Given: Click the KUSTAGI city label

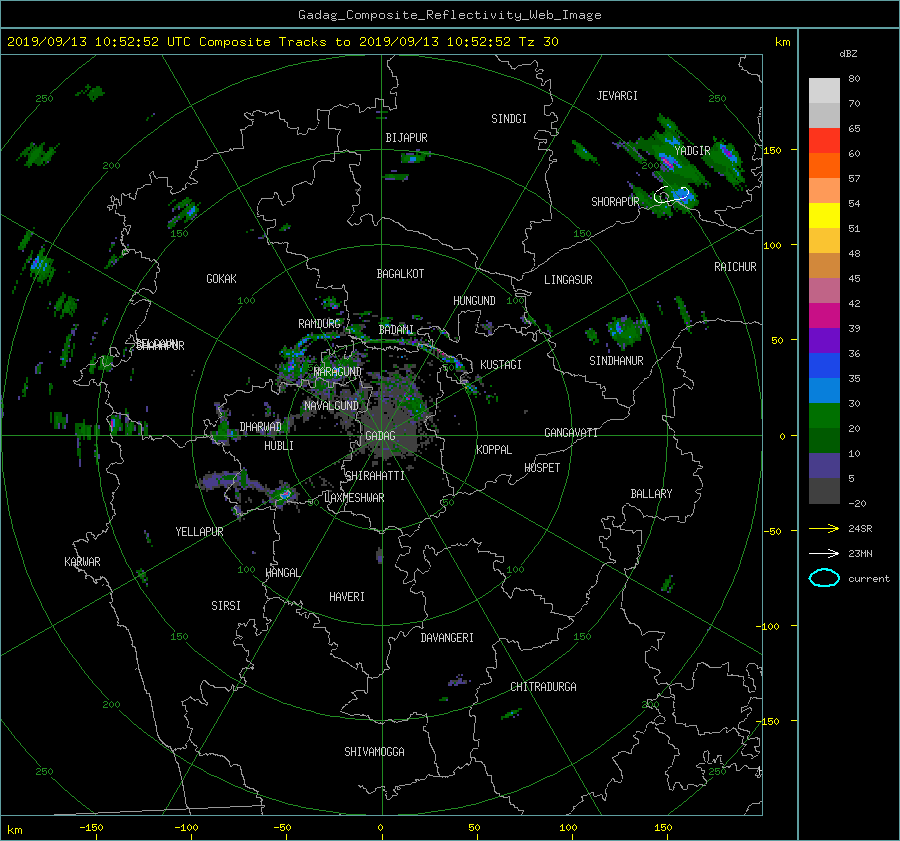Looking at the screenshot, I should [501, 365].
